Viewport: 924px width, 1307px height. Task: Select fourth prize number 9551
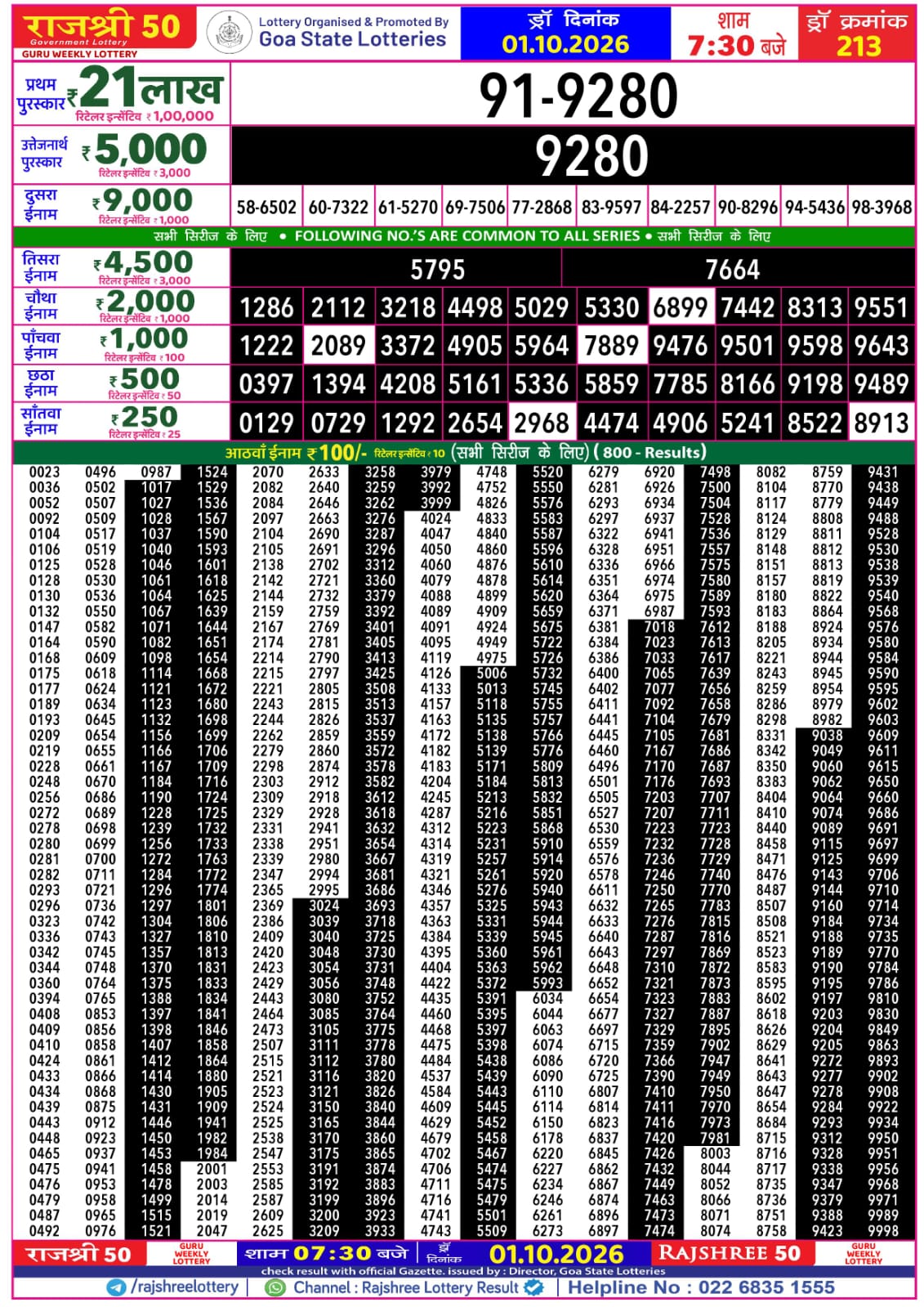point(882,307)
